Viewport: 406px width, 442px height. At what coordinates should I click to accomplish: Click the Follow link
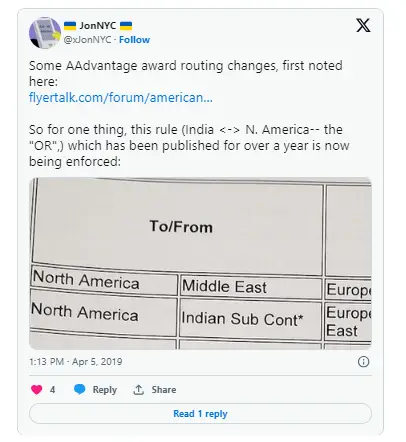134,40
